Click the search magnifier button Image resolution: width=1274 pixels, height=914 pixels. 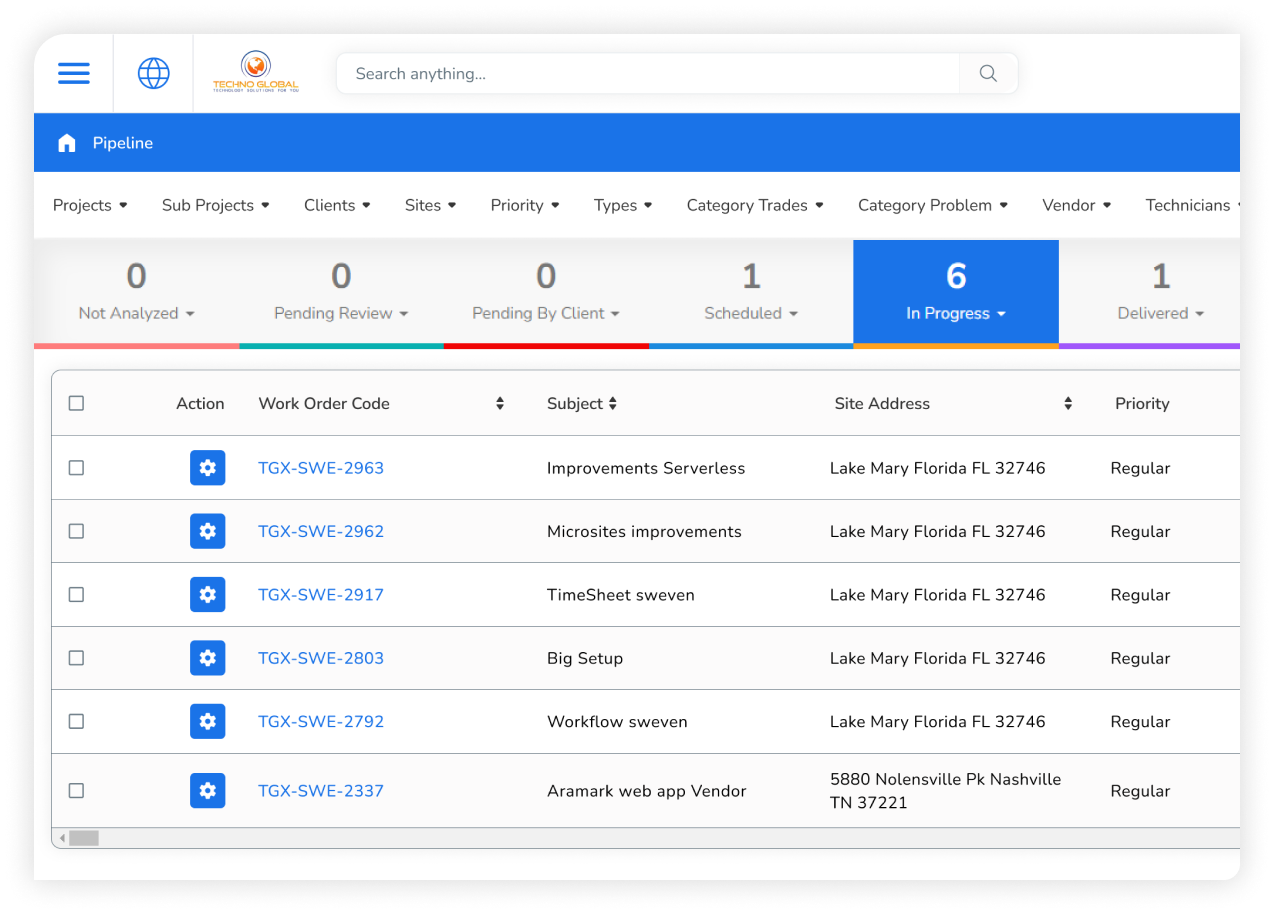point(988,73)
